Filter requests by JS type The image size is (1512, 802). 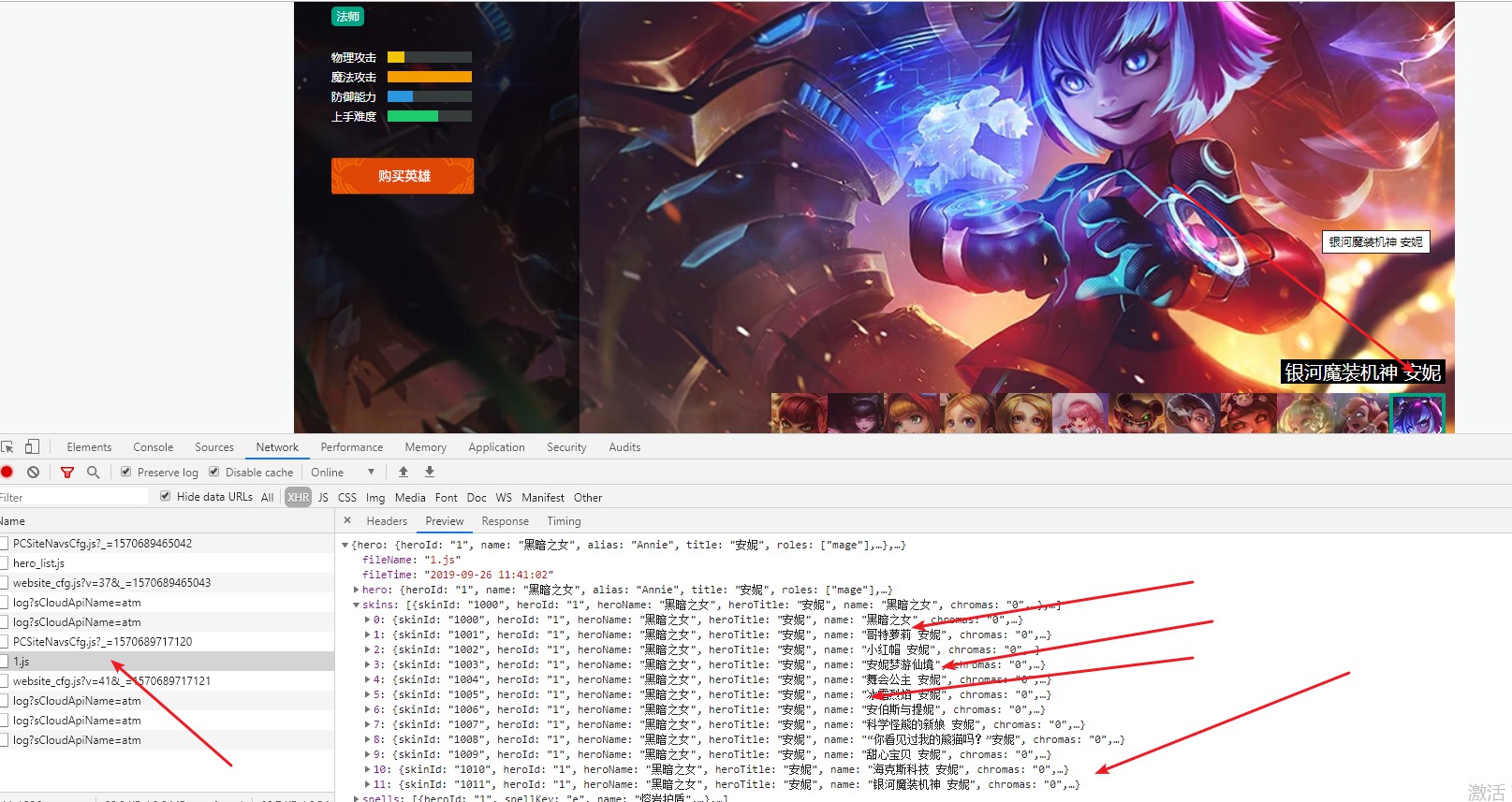323,497
